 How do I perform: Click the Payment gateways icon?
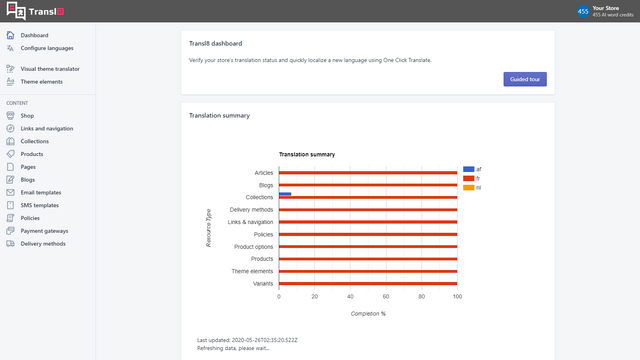10,231
